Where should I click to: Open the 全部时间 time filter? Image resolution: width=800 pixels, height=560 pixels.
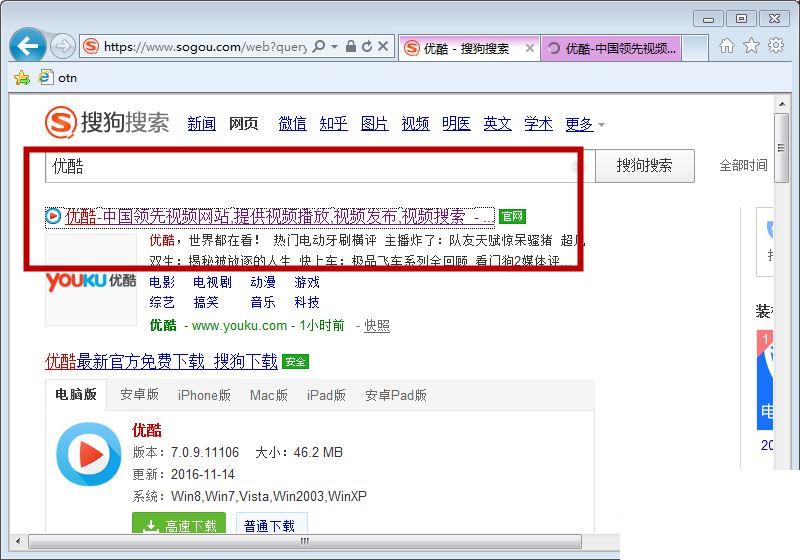coord(743,166)
